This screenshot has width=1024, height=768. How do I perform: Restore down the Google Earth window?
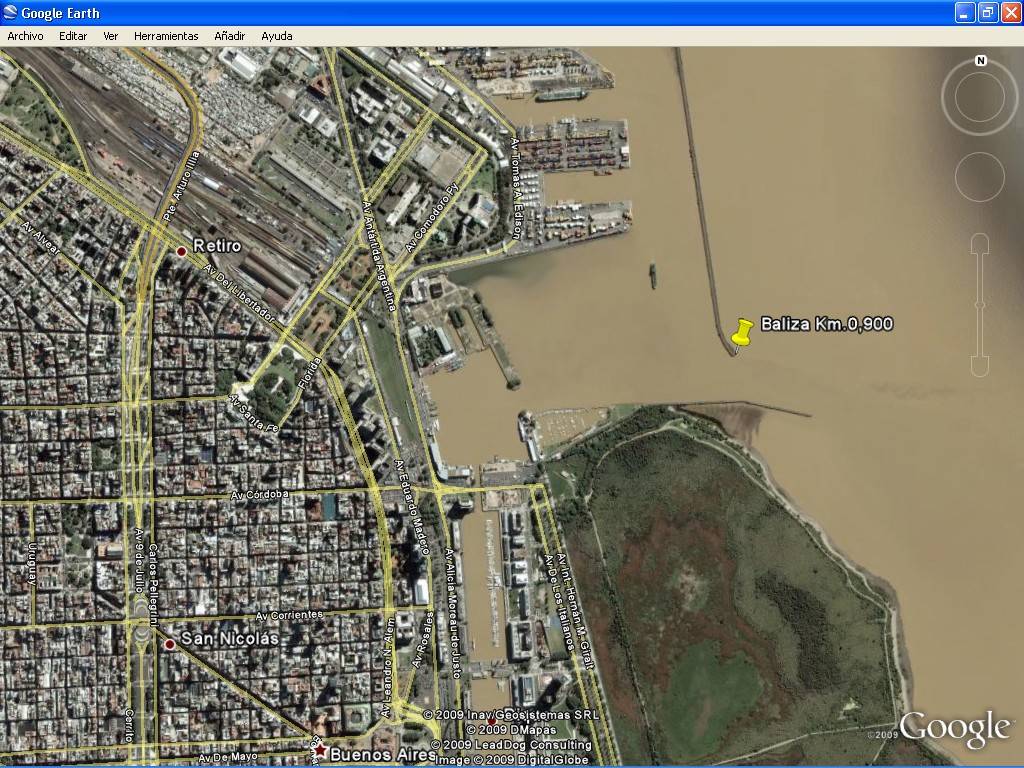pyautogui.click(x=988, y=12)
